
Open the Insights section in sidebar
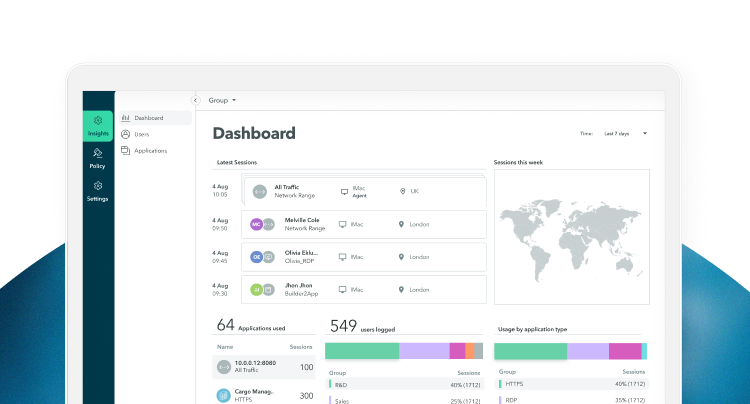click(98, 126)
